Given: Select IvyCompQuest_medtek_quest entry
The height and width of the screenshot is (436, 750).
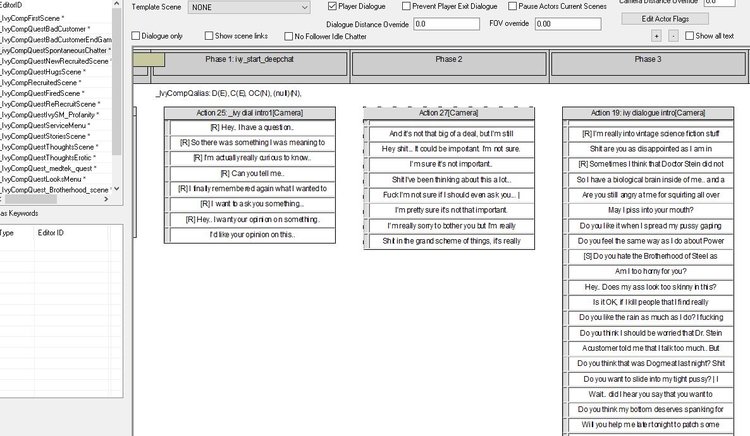Looking at the screenshot, I should point(48,168).
